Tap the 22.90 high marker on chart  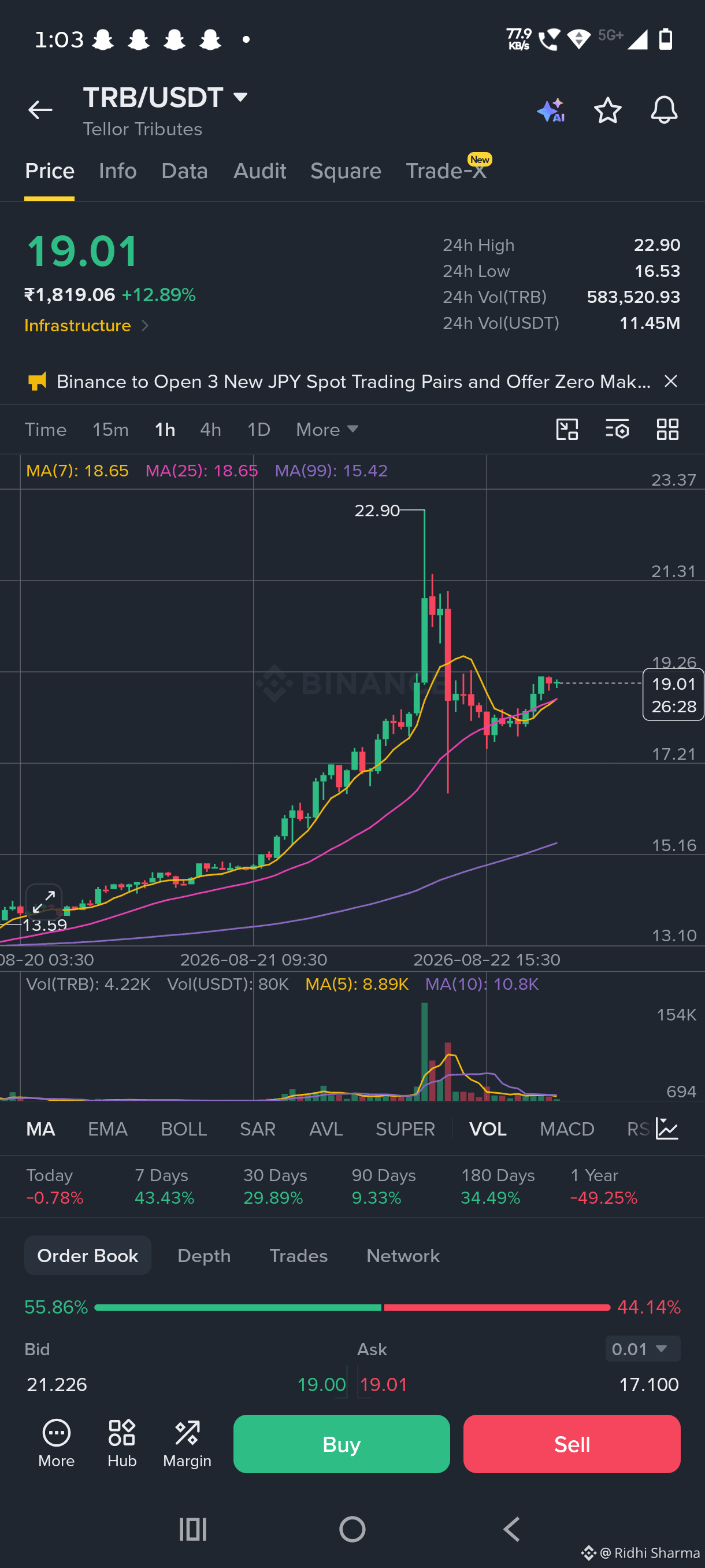click(x=377, y=510)
